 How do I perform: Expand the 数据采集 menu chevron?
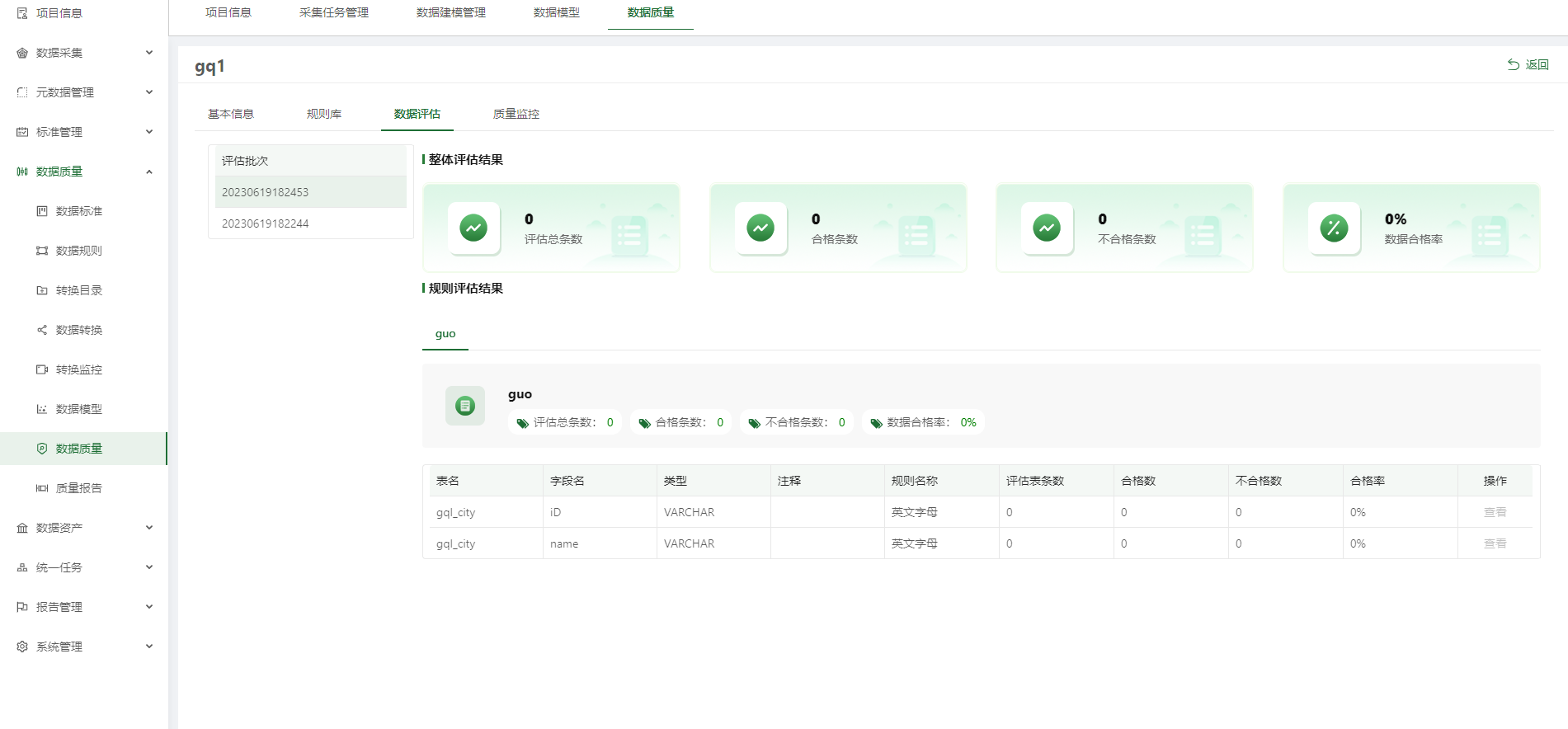point(149,53)
